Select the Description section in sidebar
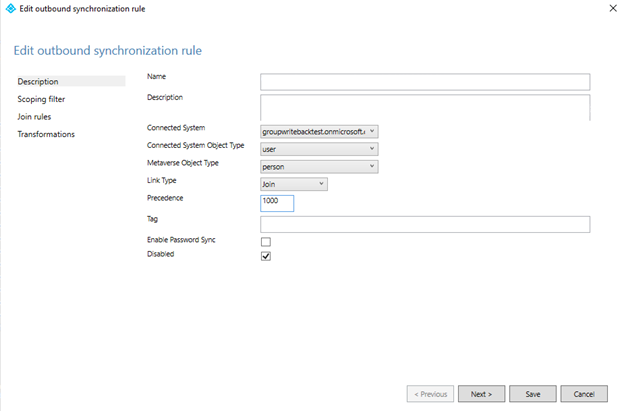Image resolution: width=622 pixels, height=411 pixels. coord(38,81)
